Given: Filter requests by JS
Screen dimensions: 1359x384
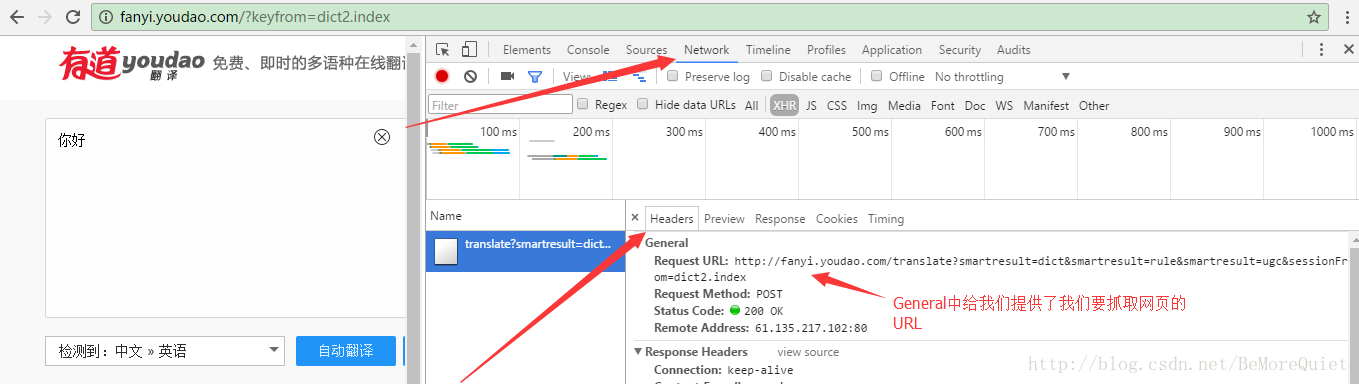Looking at the screenshot, I should pos(811,105).
